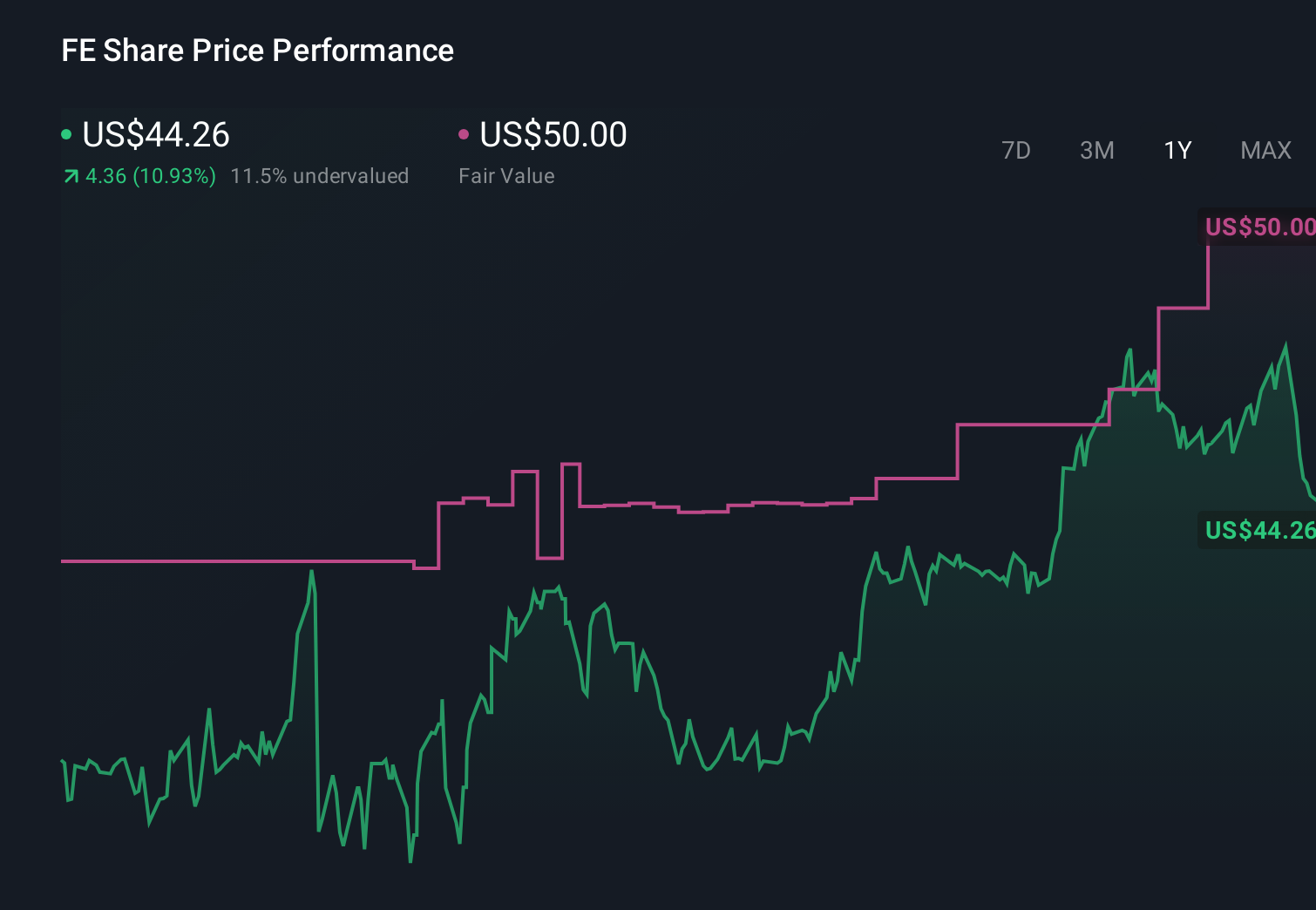Open the US$44.26 current price figure
1316x910 pixels.
coord(155,134)
